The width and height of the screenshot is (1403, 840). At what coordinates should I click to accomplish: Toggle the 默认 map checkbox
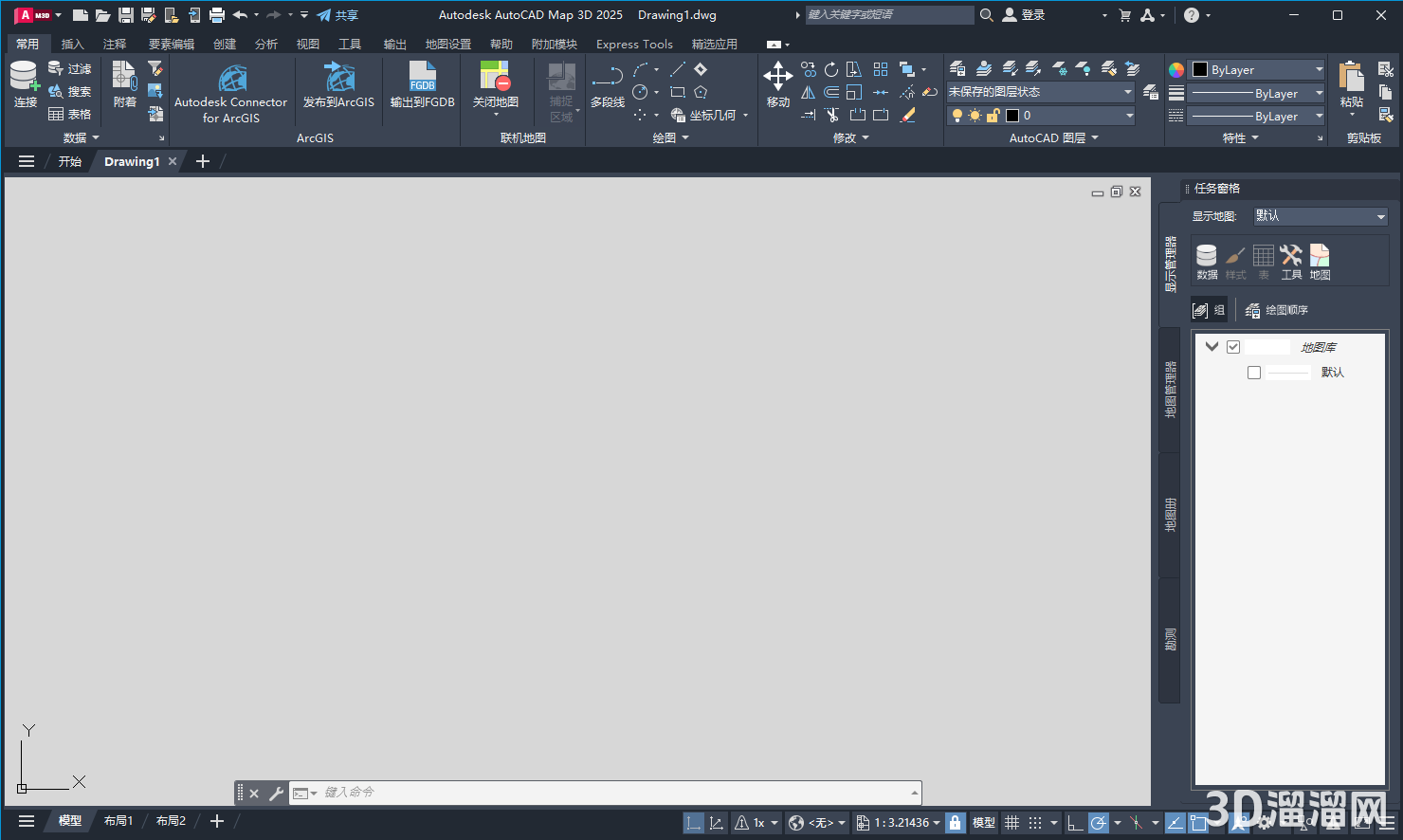tap(1254, 373)
